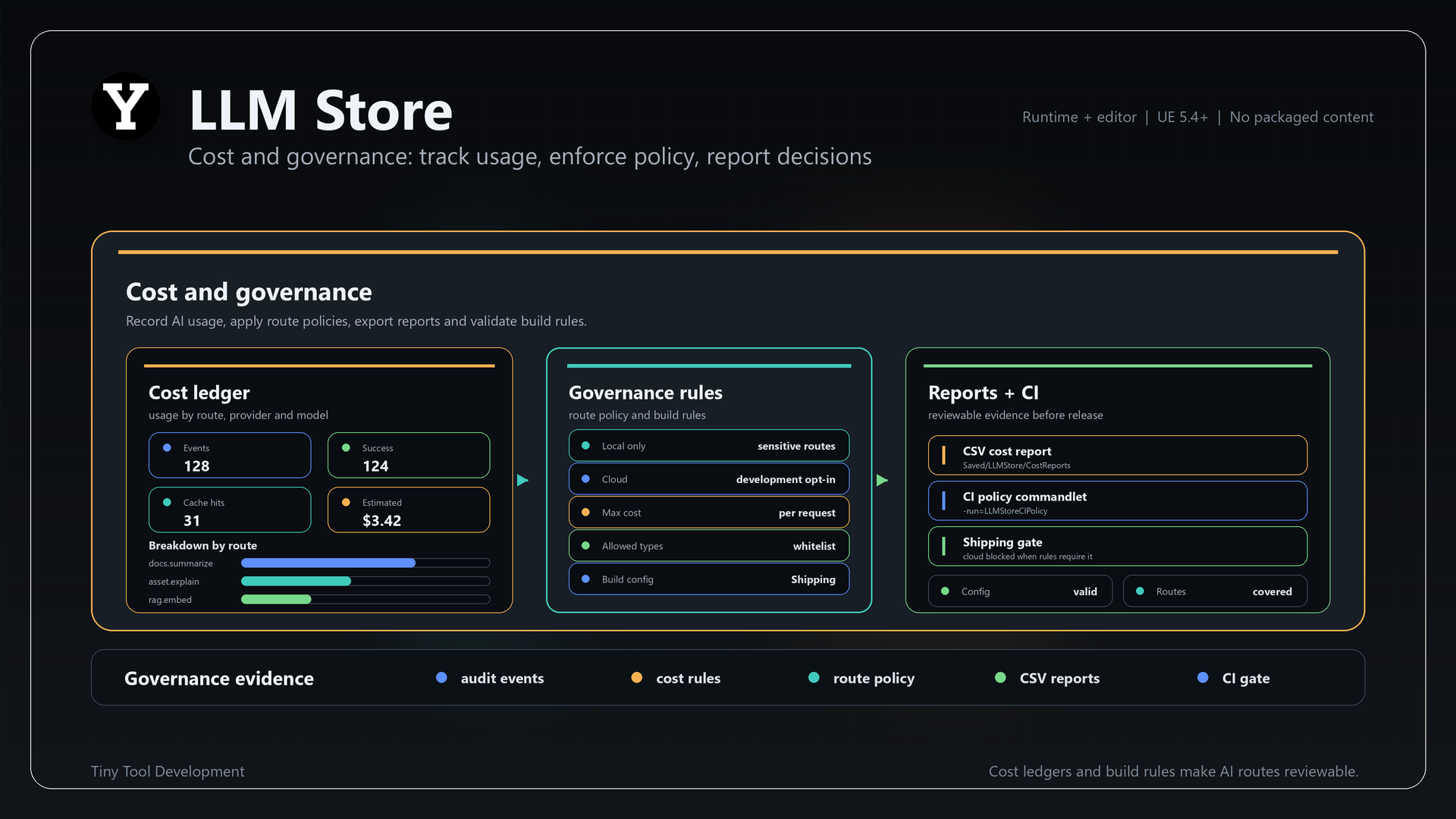This screenshot has width=1456, height=819.
Task: Click the -run=LLMStoreCIPolicy text
Action: tap(1005, 511)
